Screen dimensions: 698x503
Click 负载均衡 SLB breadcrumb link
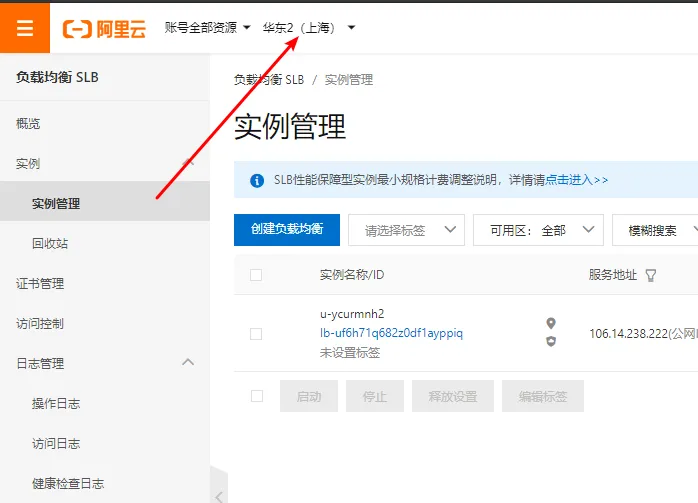tap(269, 80)
